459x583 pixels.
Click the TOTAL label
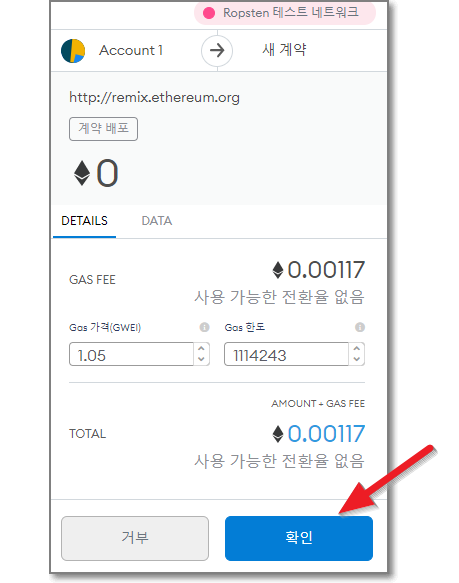tap(87, 434)
